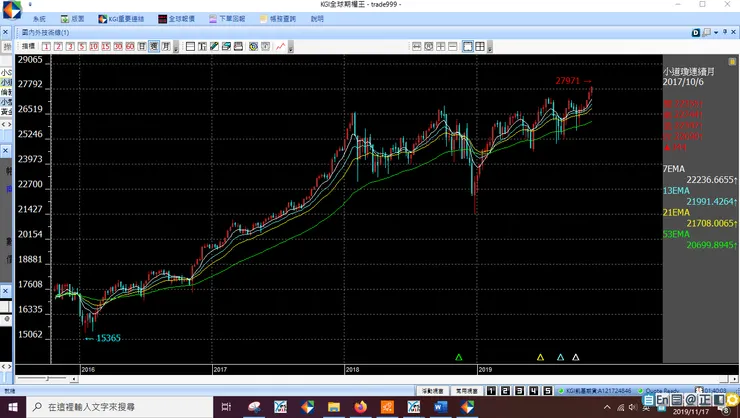Click the red line chart icon
740x418 pixels.
(281, 46)
